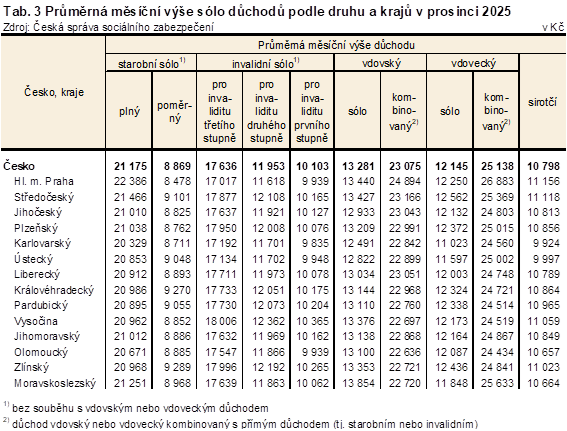Click footnote 1 about 'bez souběhu s vdovským'
Screen dimensions: 567x431
pyautogui.click(x=136, y=408)
